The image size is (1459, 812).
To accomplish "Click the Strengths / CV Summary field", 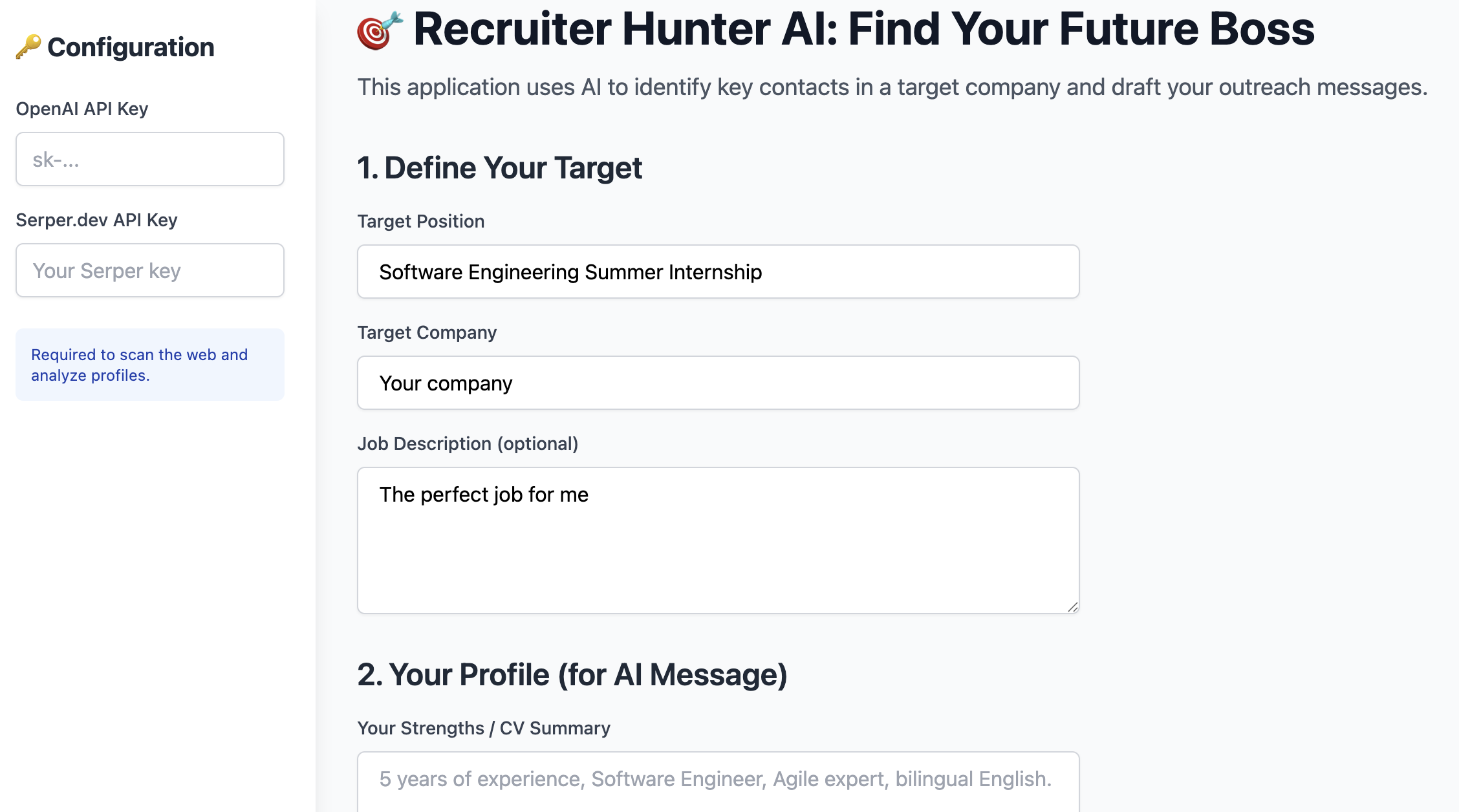I will pos(717,782).
